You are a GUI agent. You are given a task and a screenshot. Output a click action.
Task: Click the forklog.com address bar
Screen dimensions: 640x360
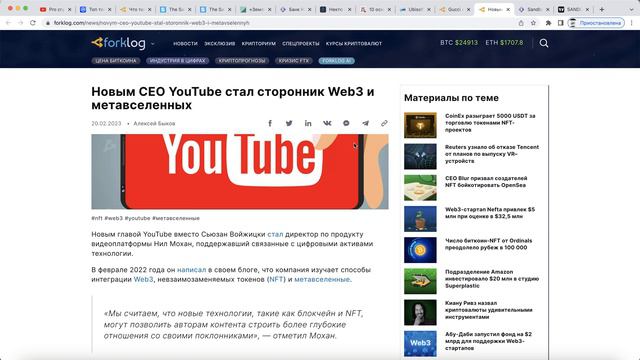click(280, 23)
